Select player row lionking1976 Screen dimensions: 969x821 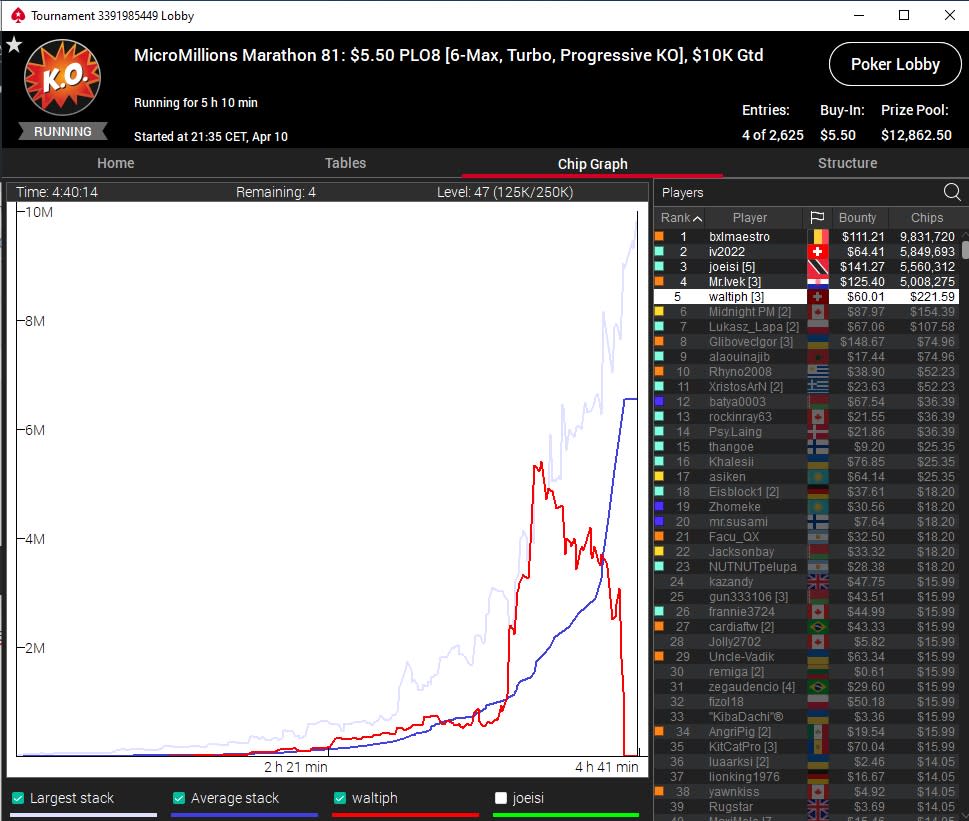point(806,777)
